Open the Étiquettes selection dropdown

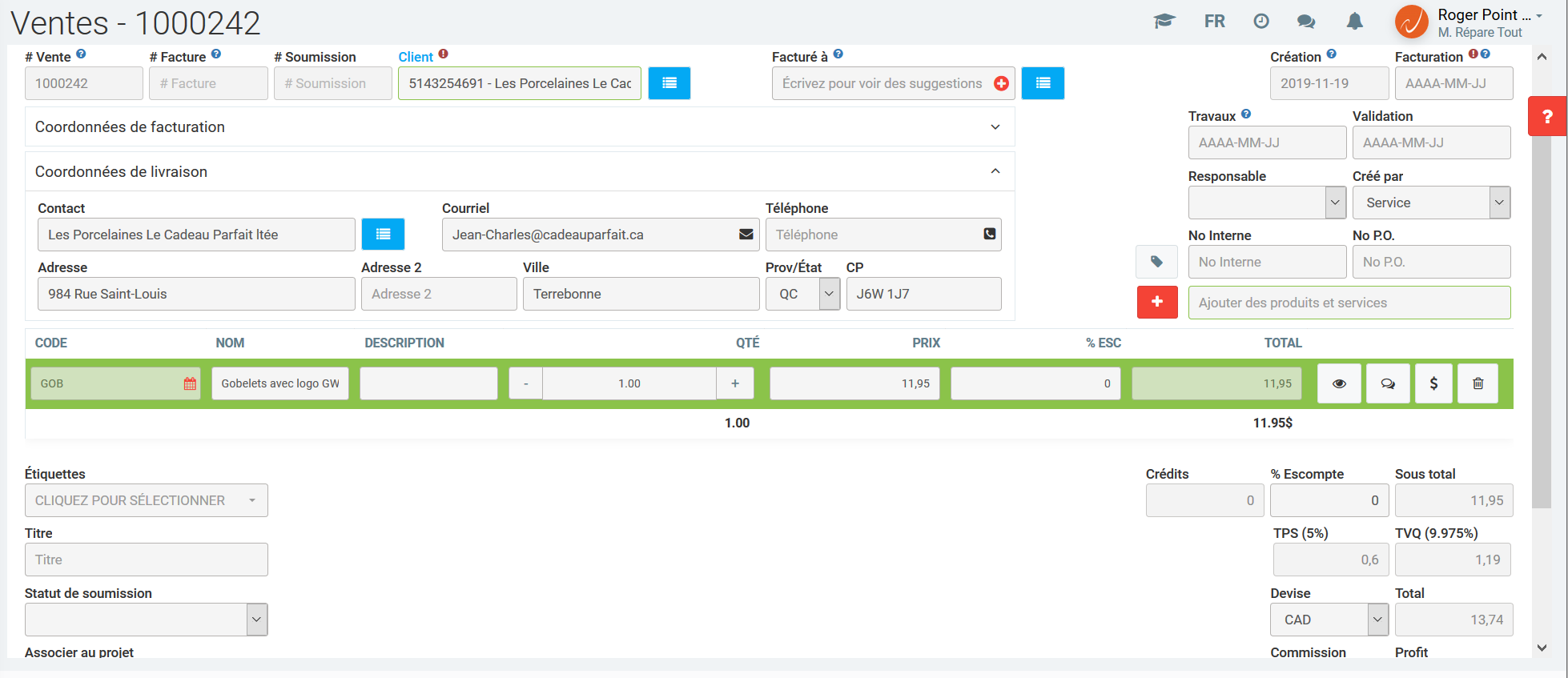146,500
